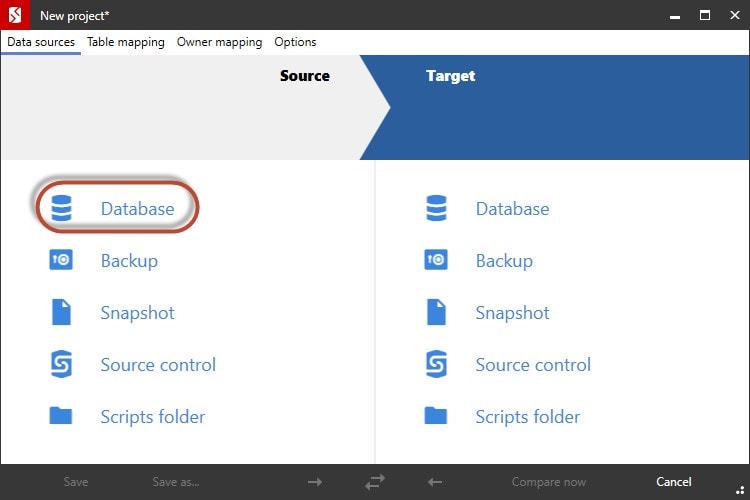750x500 pixels.
Task: Click the Save as... button
Action: tap(176, 482)
